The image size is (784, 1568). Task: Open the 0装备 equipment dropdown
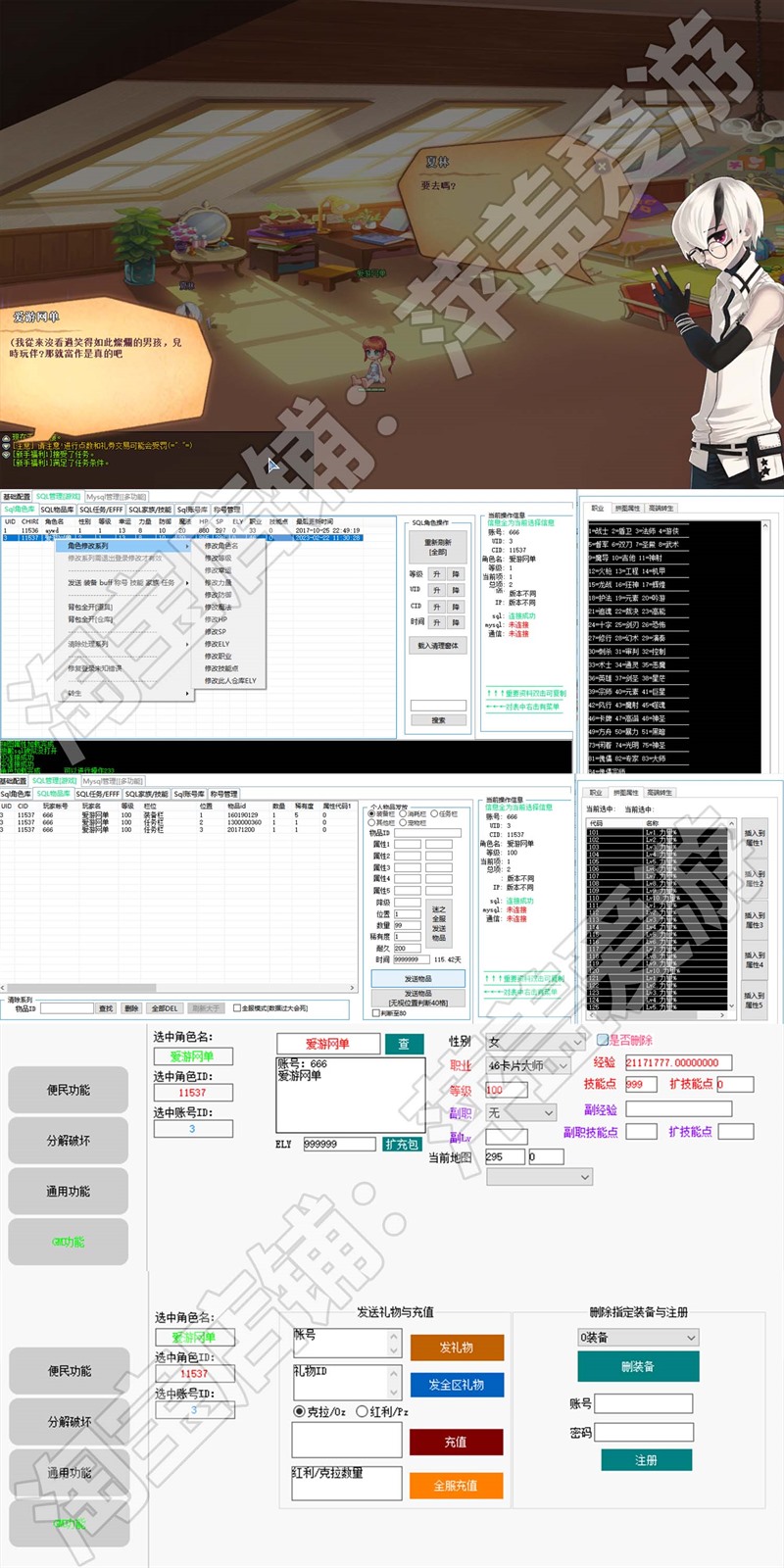point(637,1337)
